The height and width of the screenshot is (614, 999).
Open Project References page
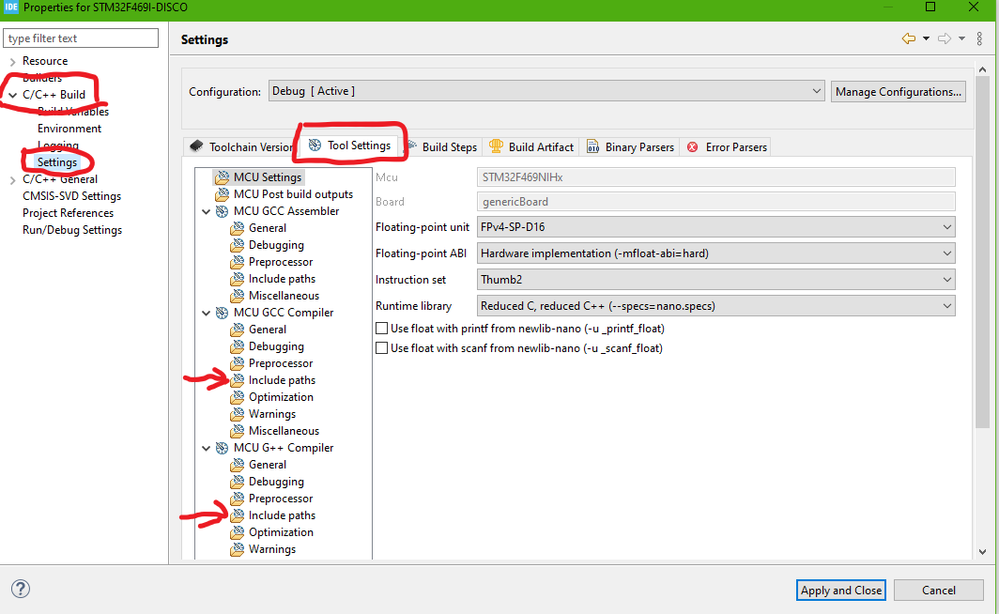click(x=68, y=213)
